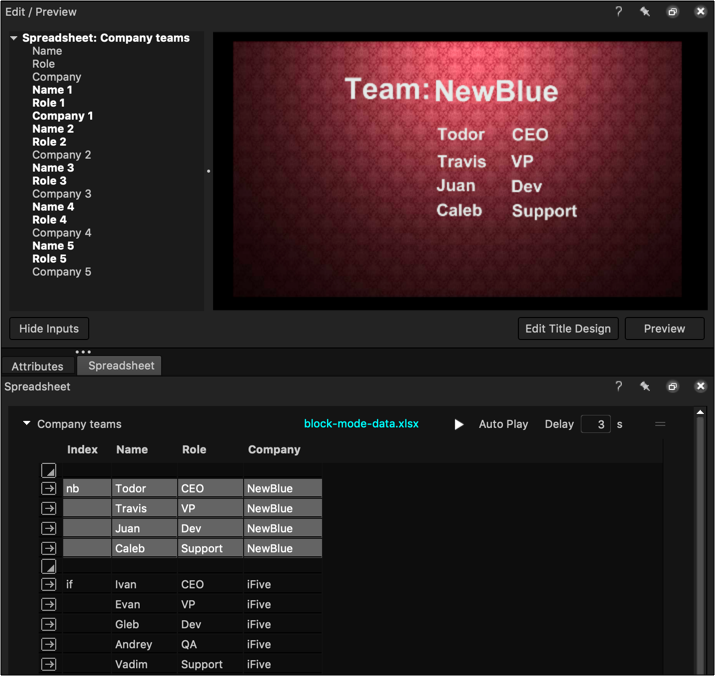
Task: Click the row arrow icon for Caleb
Action: coord(48,548)
